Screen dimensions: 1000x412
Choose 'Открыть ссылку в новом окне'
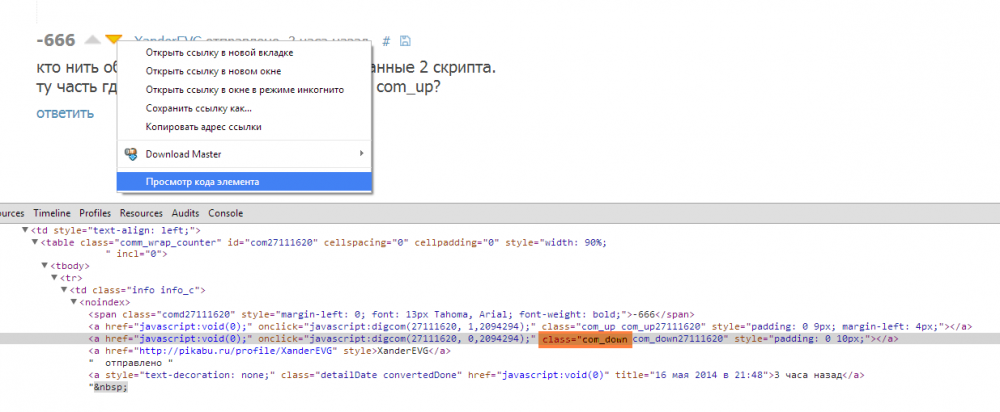(227, 71)
